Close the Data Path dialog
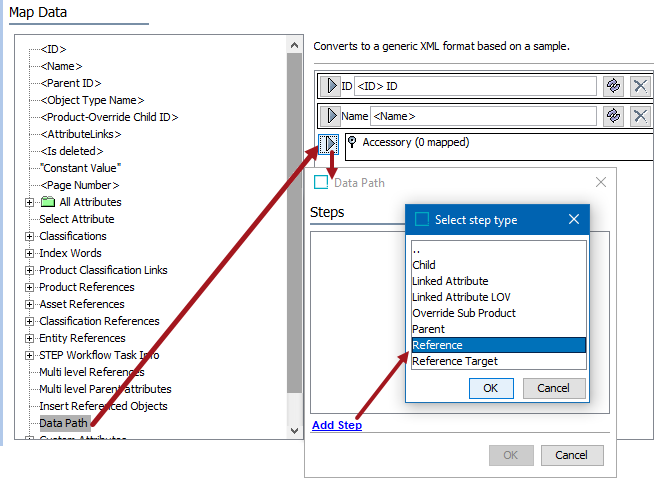Viewport: 656px width, 478px height. pyautogui.click(x=601, y=182)
